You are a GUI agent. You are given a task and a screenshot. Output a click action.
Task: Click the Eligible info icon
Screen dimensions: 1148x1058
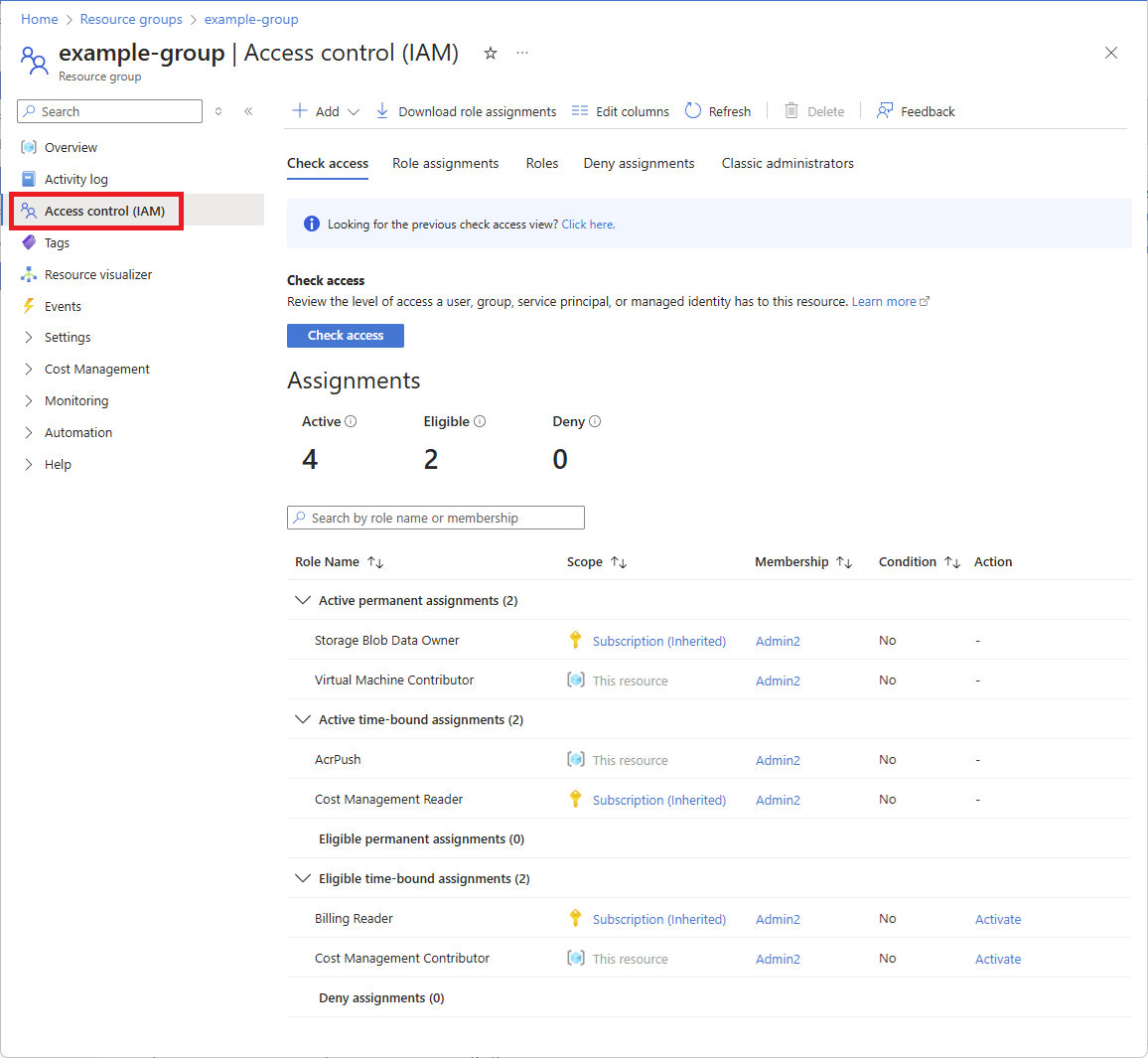(480, 421)
